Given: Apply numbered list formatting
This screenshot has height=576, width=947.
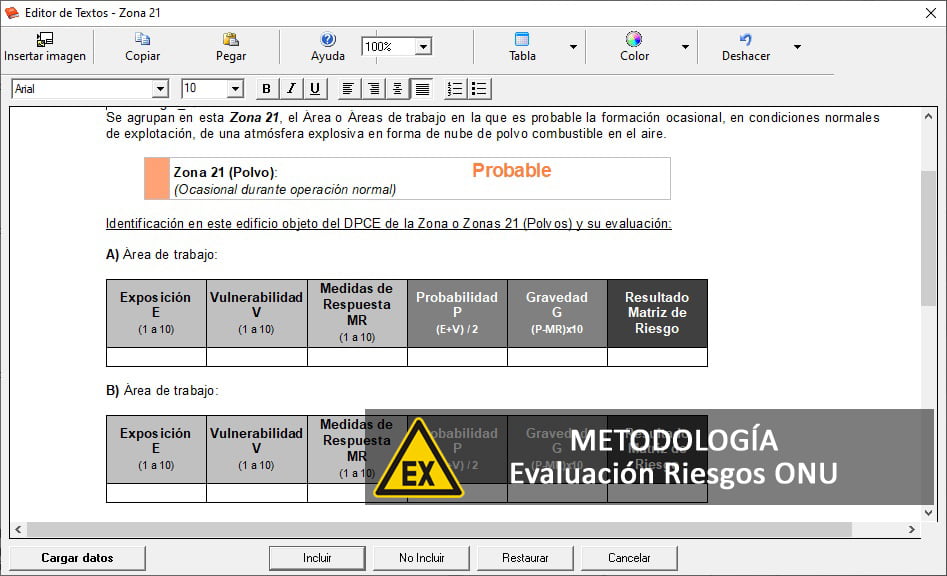Looking at the screenshot, I should click(455, 89).
